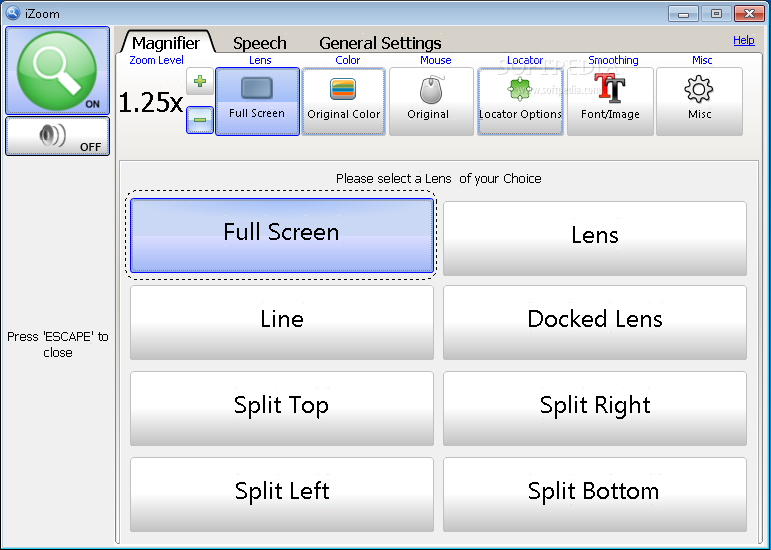
Task: Decrease zoom with the minus button
Action: (200, 120)
